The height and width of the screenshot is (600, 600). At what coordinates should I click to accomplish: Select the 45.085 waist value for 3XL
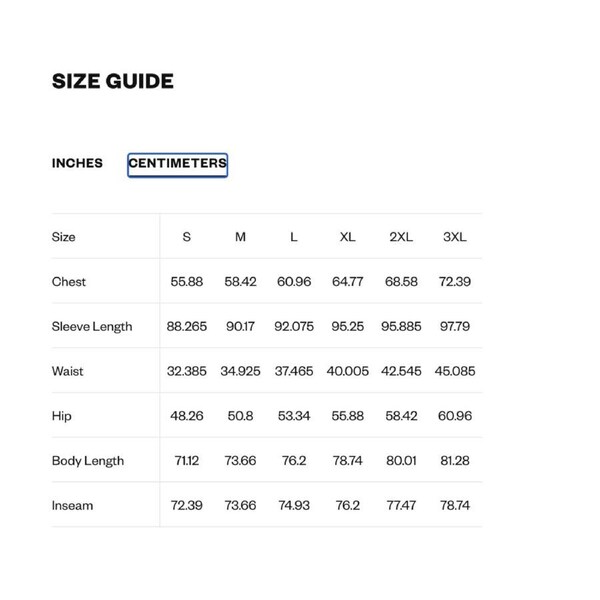[x=455, y=371]
